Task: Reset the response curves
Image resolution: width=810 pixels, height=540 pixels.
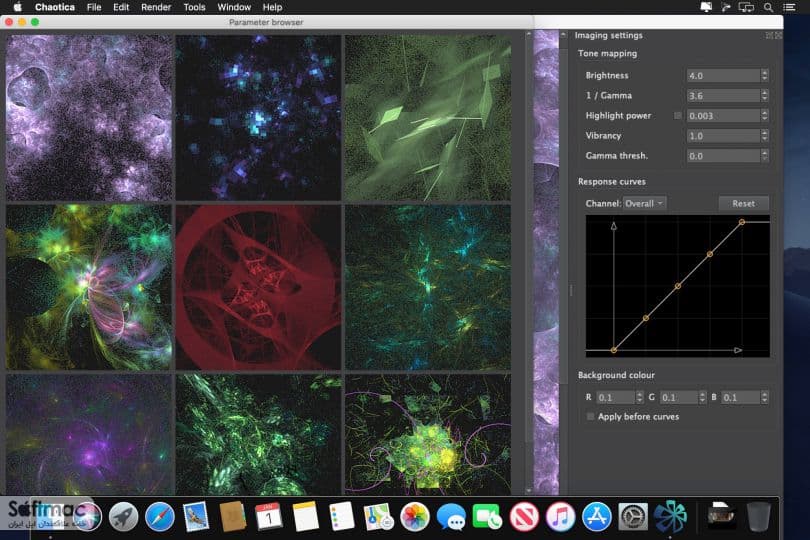Action: (x=743, y=204)
